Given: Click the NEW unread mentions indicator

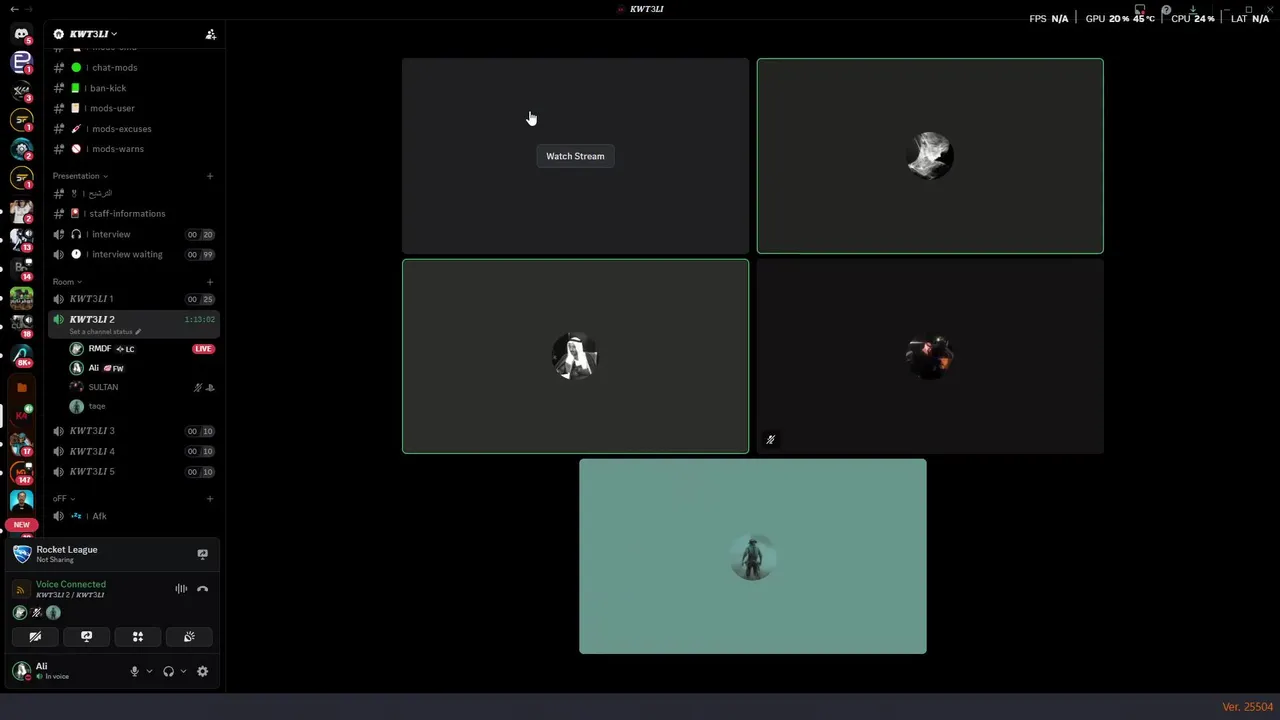Looking at the screenshot, I should (22, 525).
